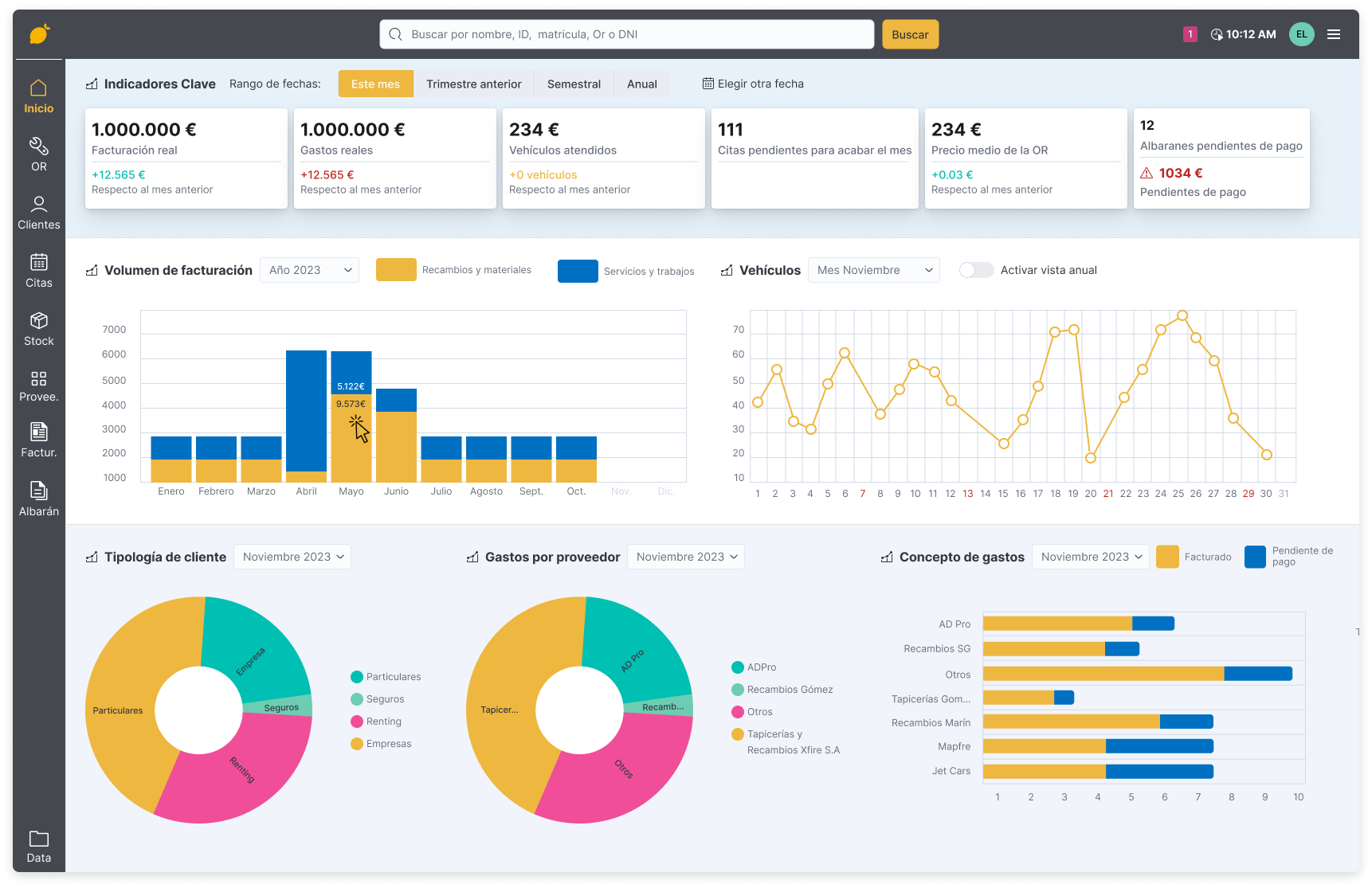Click the red notification badge

tap(1190, 34)
